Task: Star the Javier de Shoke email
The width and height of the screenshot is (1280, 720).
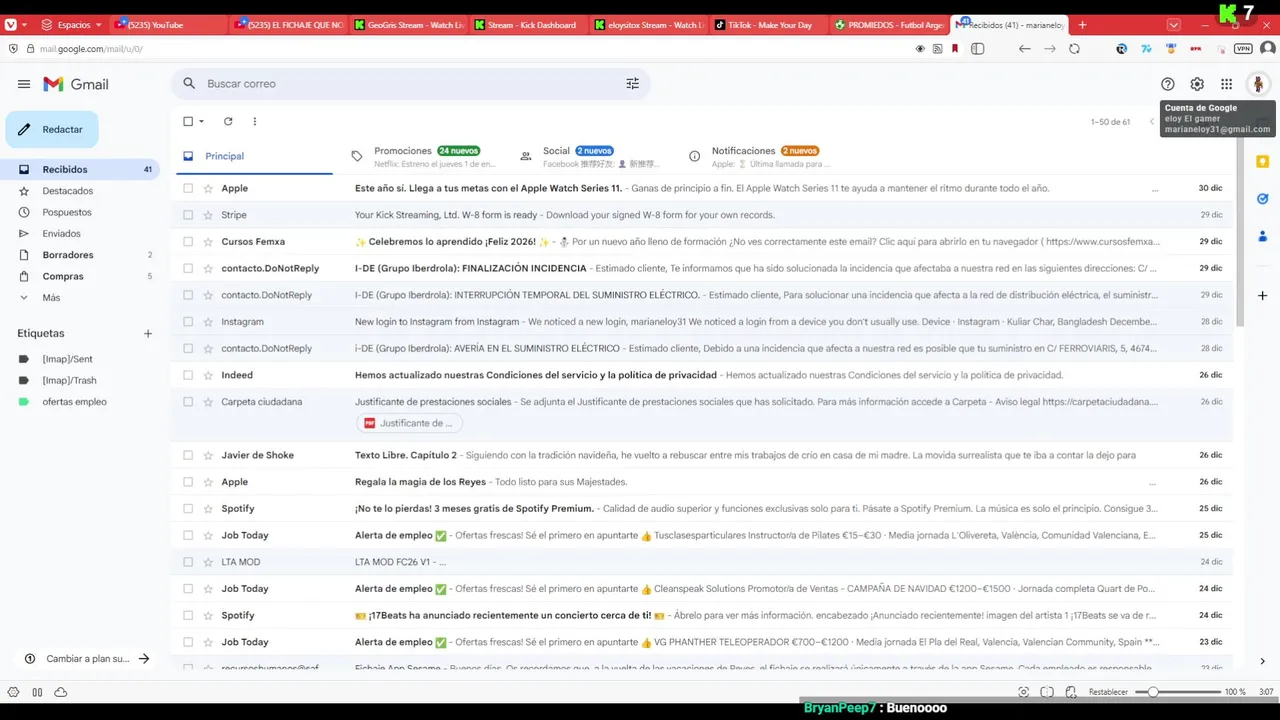Action: click(208, 455)
